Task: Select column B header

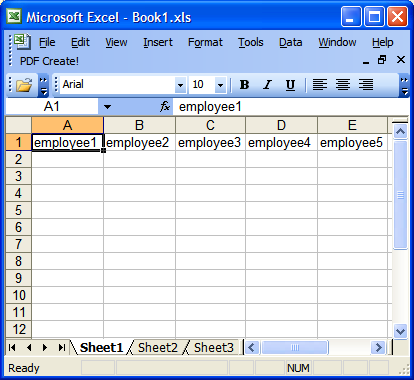Action: [139, 125]
